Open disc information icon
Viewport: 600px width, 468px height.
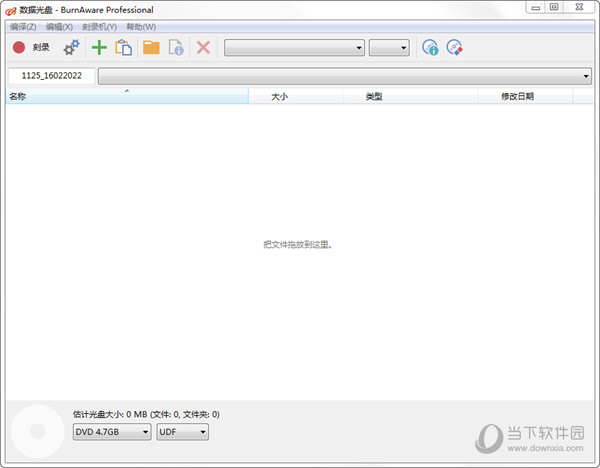tap(430, 47)
